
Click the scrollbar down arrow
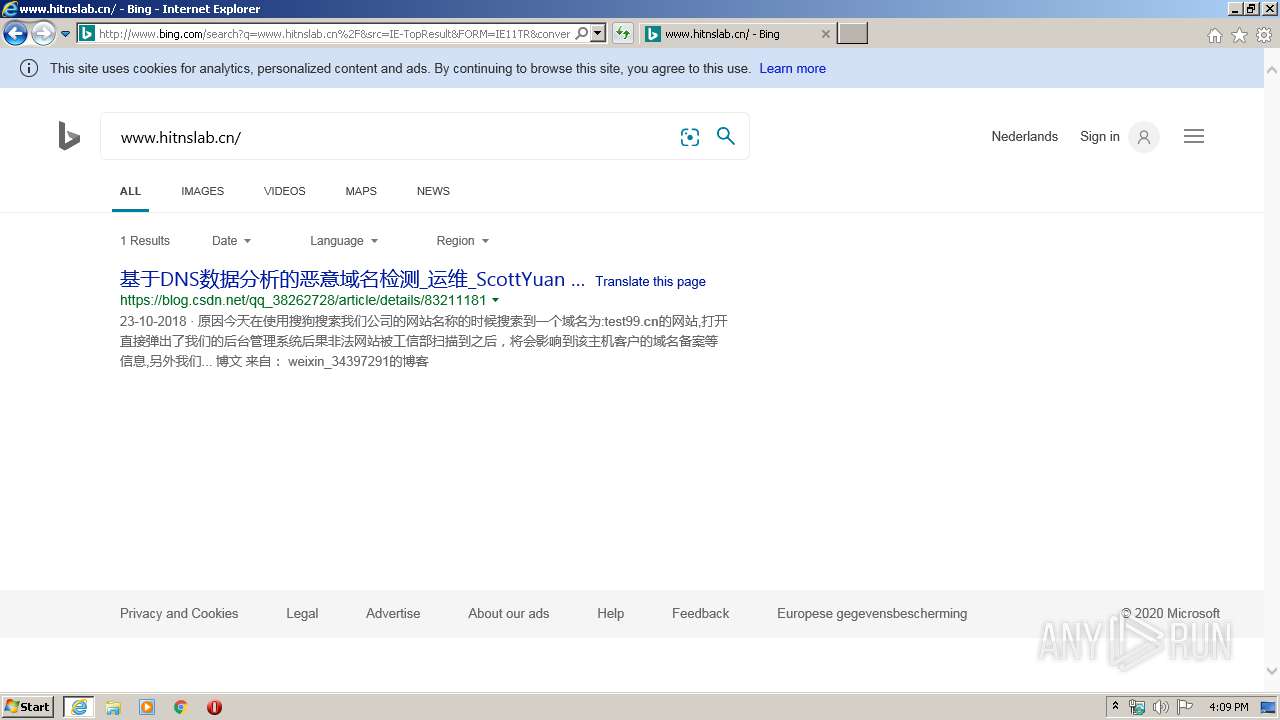click(x=1272, y=672)
